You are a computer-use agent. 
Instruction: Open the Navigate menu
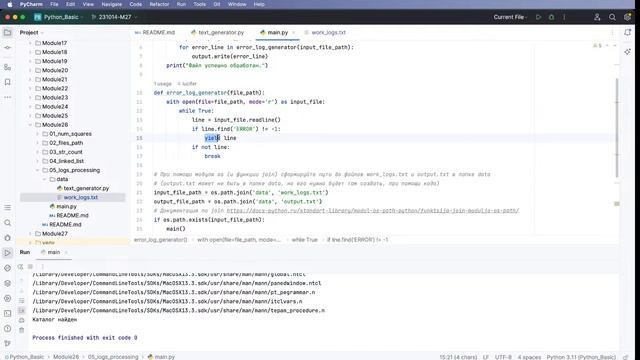(111, 4)
